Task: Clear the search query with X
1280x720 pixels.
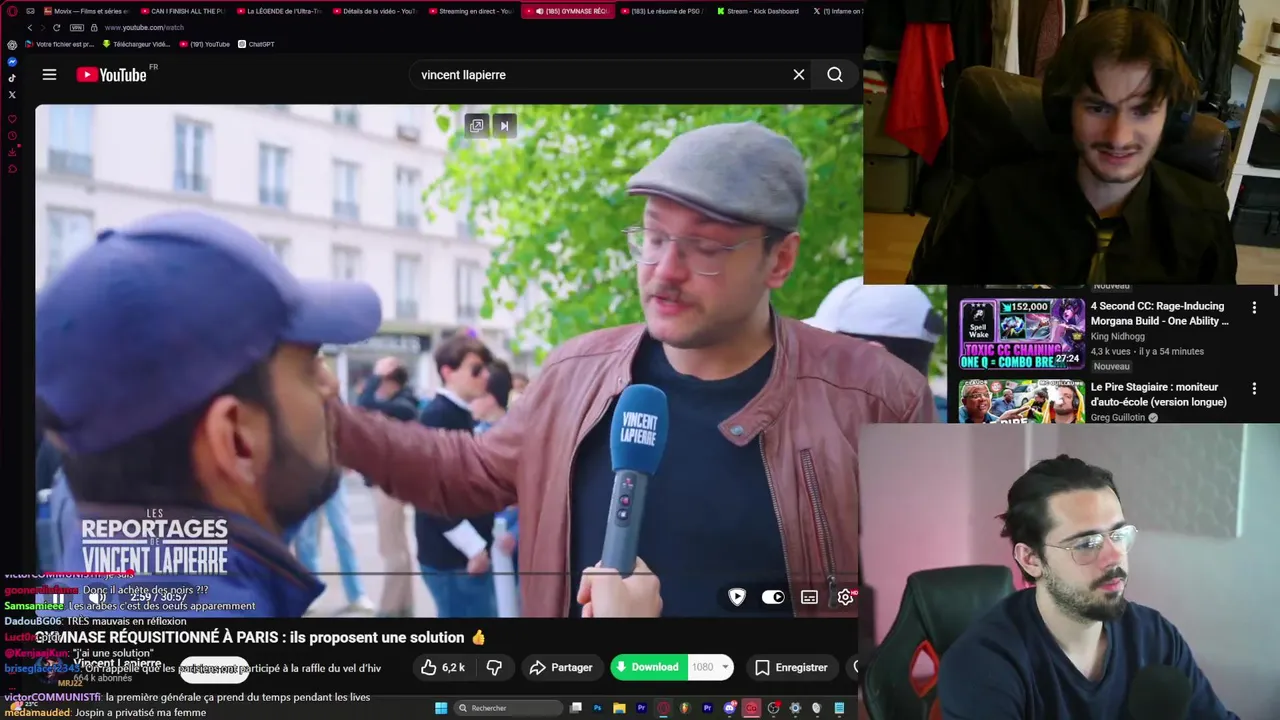Action: 799,75
